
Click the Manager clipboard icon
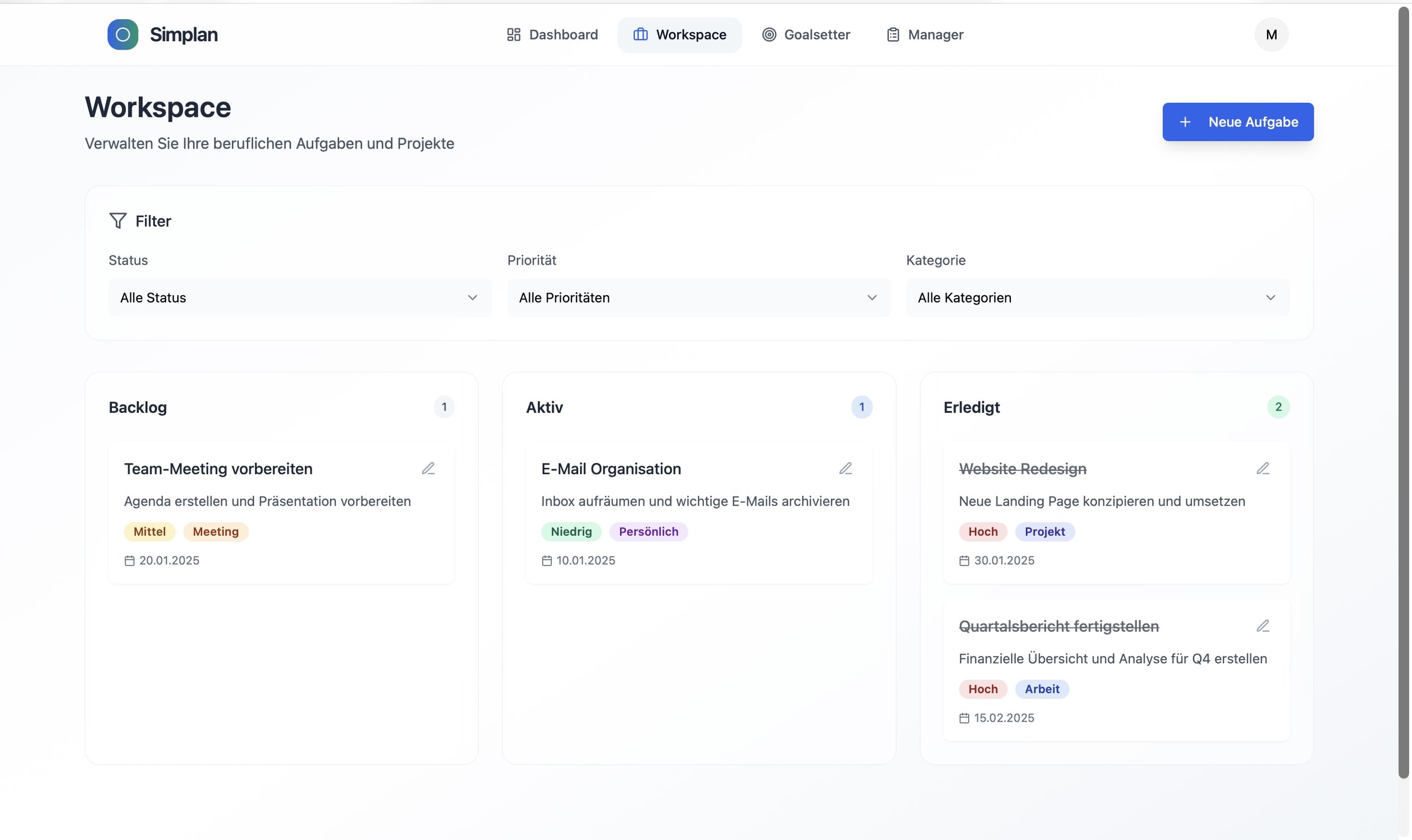click(x=892, y=34)
